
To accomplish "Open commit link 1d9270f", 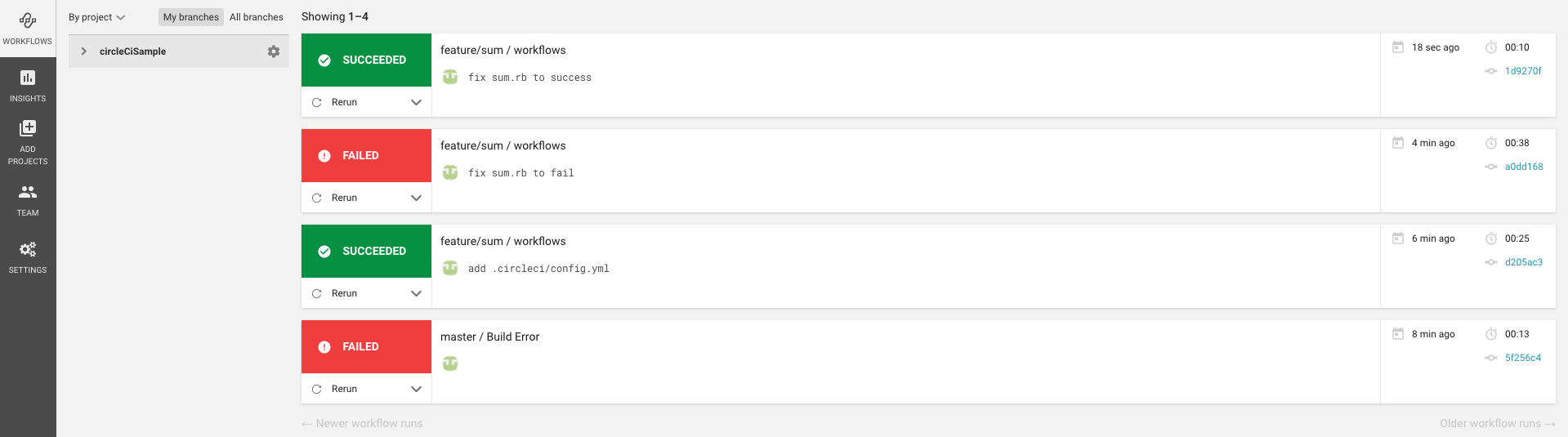I will (x=1523, y=71).
